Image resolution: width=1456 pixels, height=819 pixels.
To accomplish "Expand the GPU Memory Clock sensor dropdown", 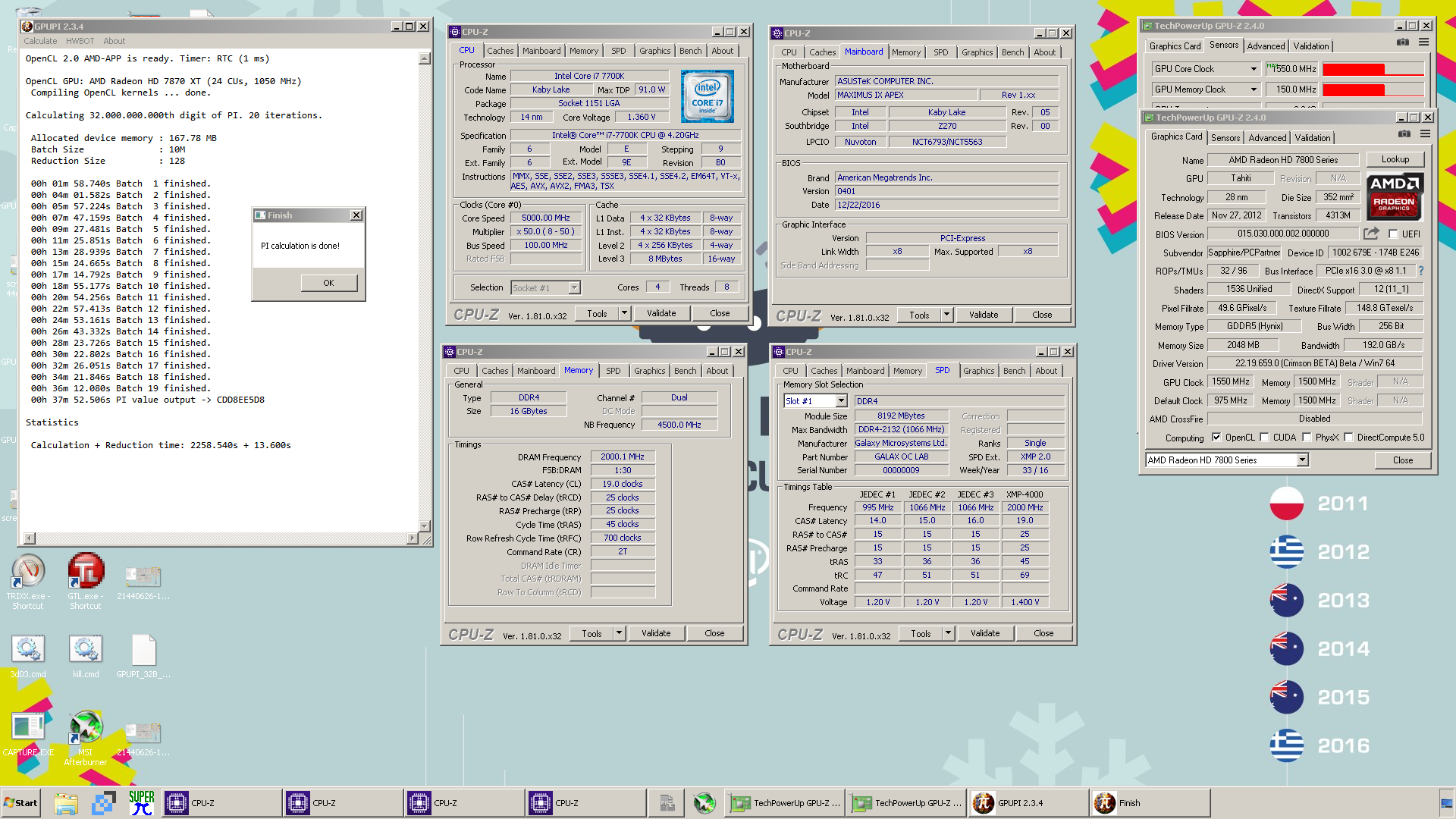I will click(1254, 89).
